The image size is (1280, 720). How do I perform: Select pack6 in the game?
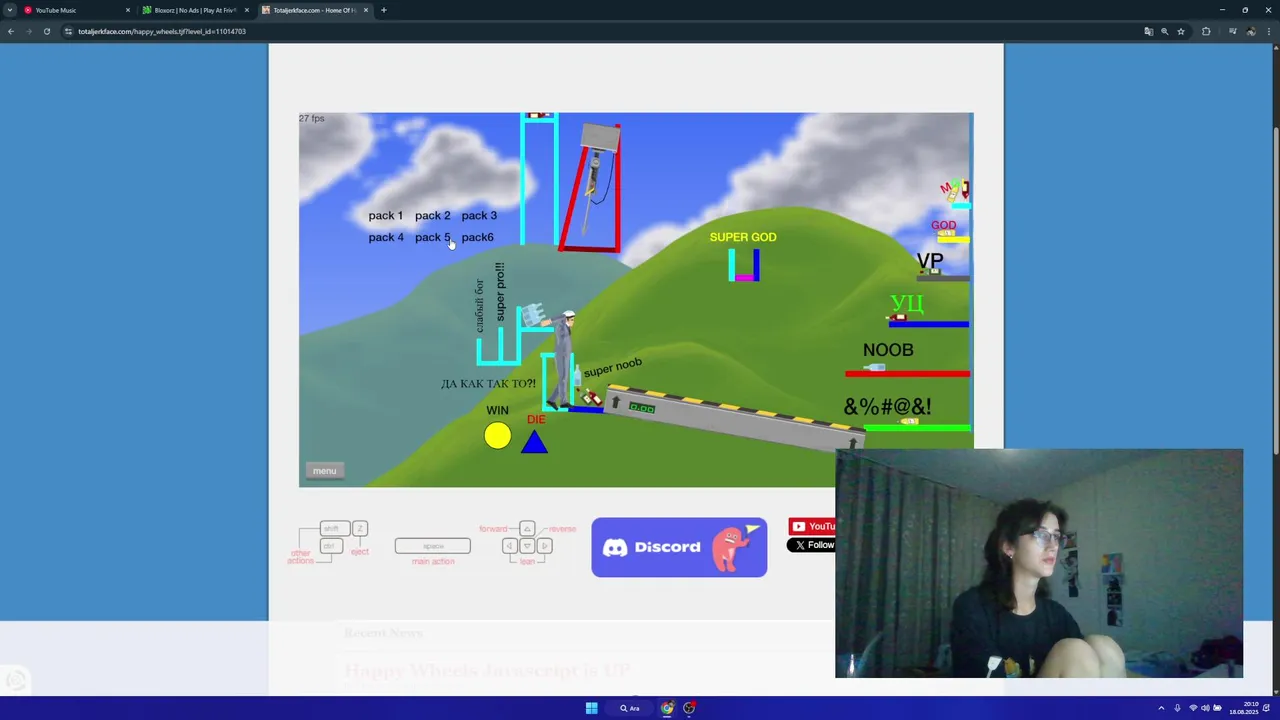[477, 237]
